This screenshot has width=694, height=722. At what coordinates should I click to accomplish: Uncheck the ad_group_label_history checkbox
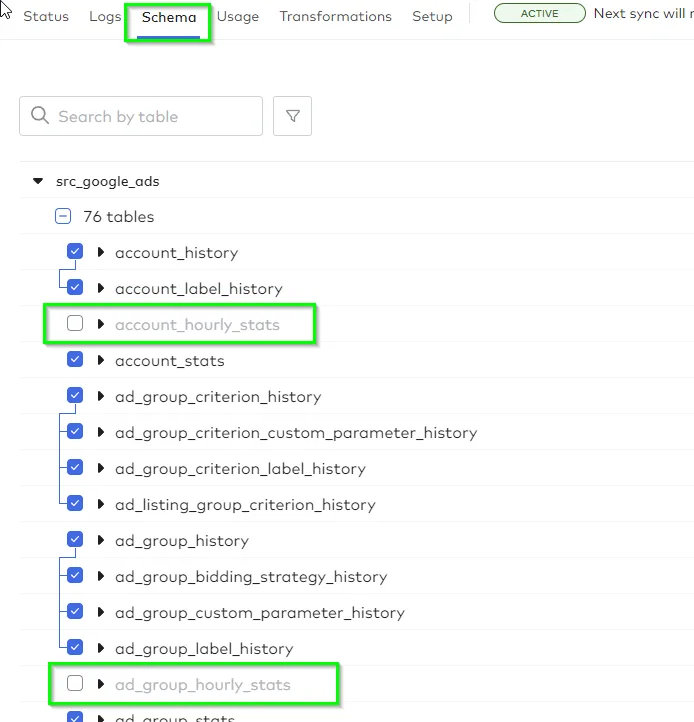pyautogui.click(x=75, y=648)
